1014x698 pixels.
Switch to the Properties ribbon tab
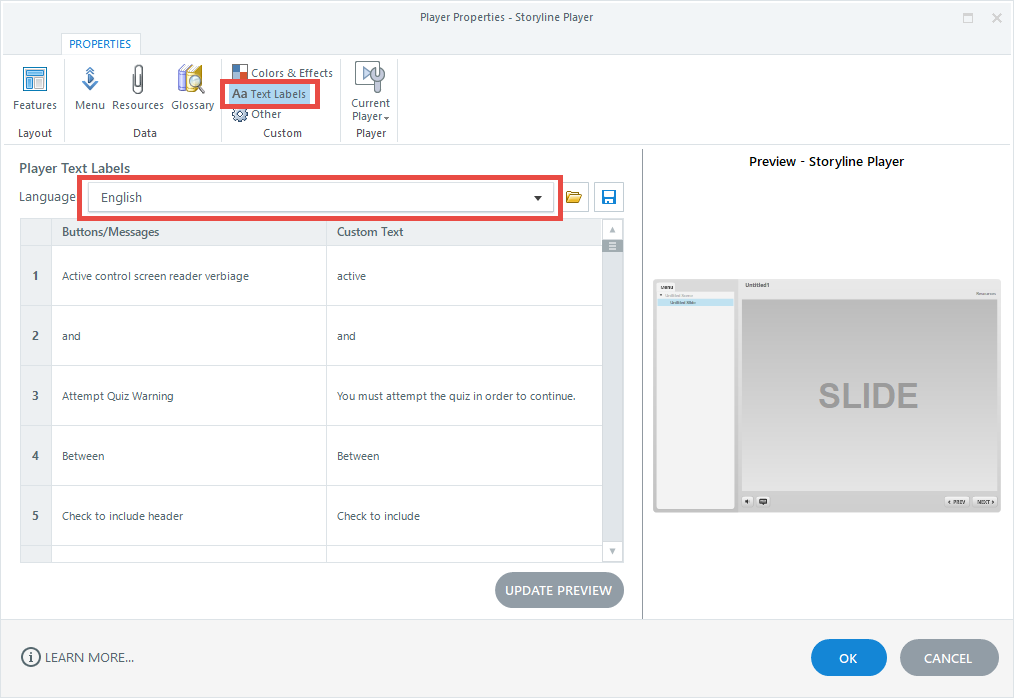100,44
